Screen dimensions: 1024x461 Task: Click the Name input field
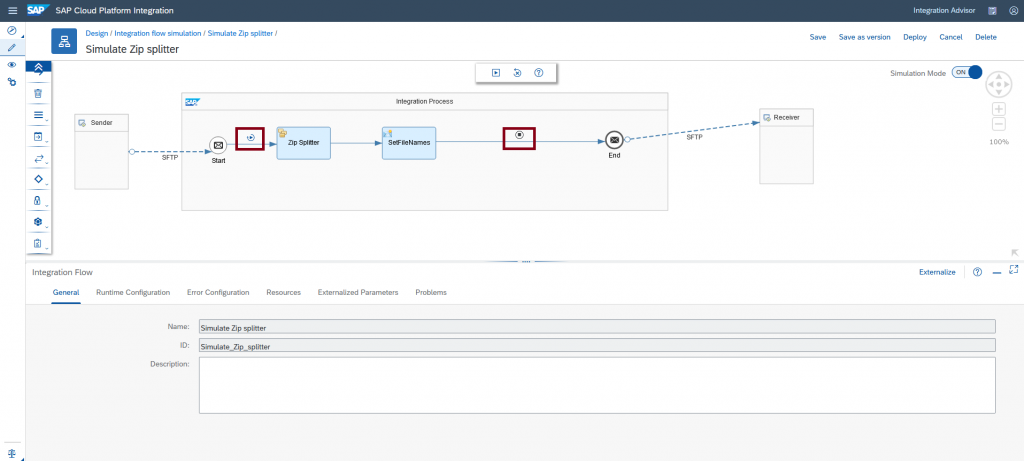(x=597, y=326)
